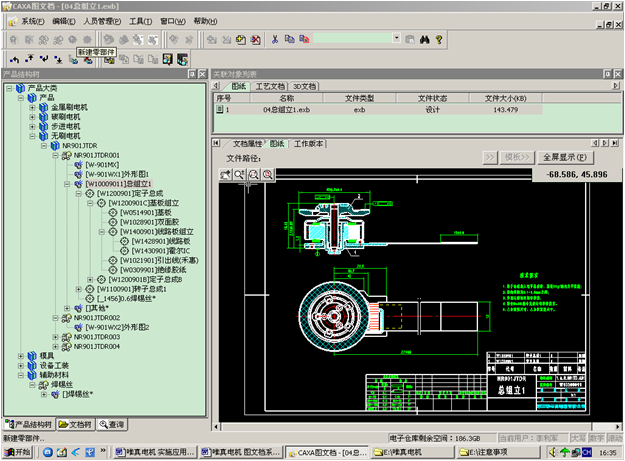The image size is (625, 461).
Task: Open the 工具 menu
Action: point(141,20)
